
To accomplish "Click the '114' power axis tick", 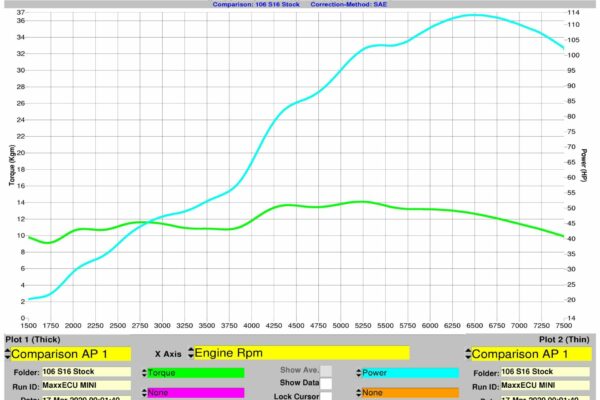I will (574, 12).
